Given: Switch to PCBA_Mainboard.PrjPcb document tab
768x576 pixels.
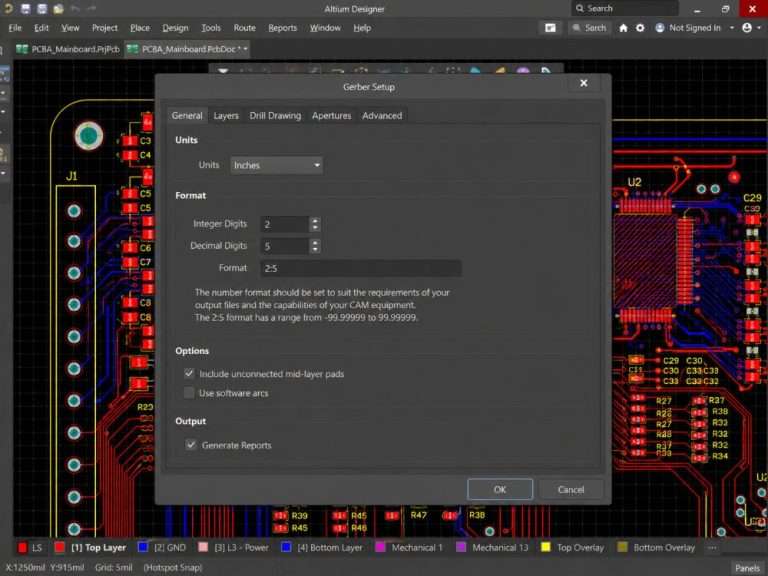Looking at the screenshot, I should coord(68,49).
